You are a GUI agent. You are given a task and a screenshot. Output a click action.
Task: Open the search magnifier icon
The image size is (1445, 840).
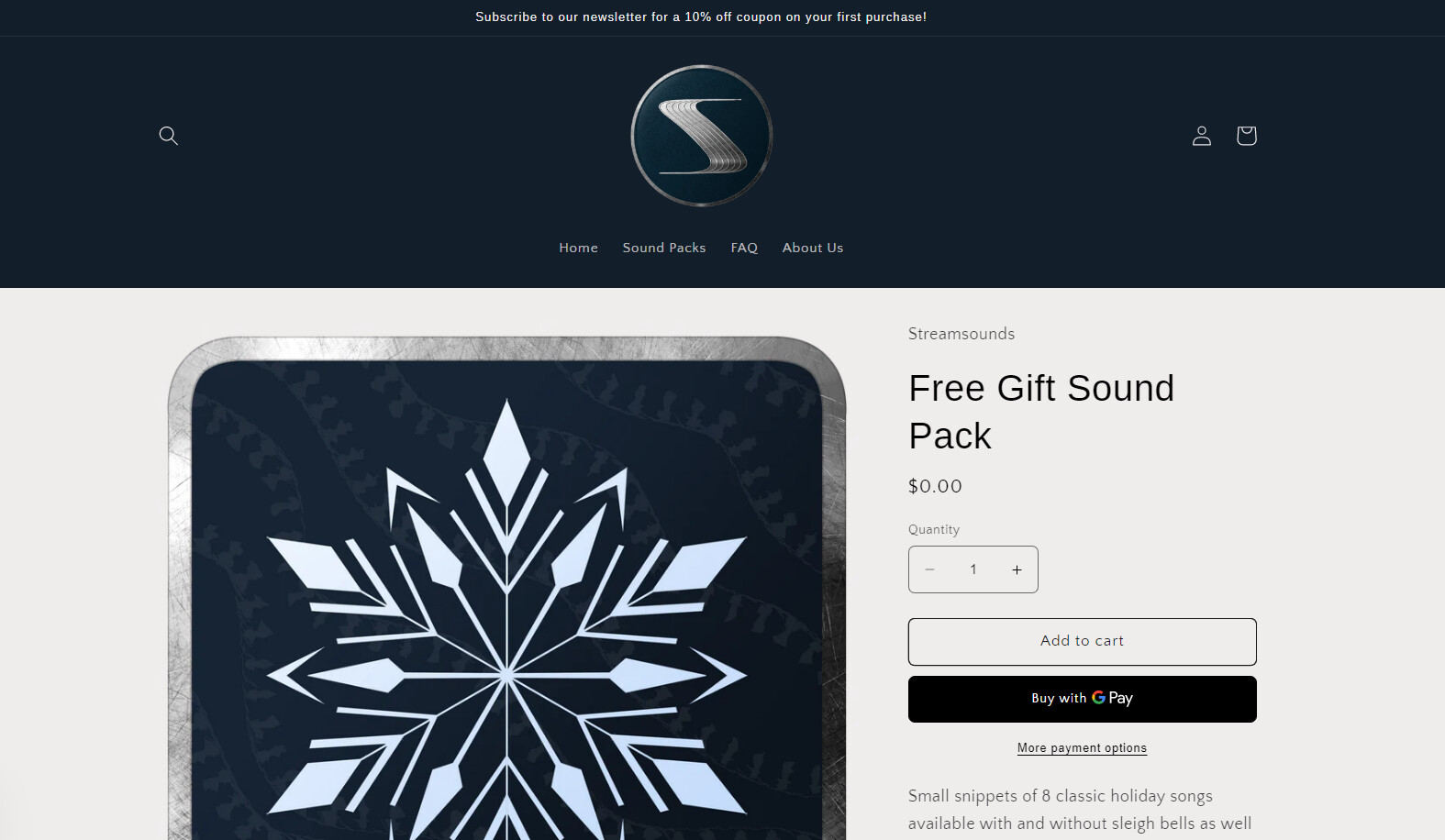click(x=168, y=136)
